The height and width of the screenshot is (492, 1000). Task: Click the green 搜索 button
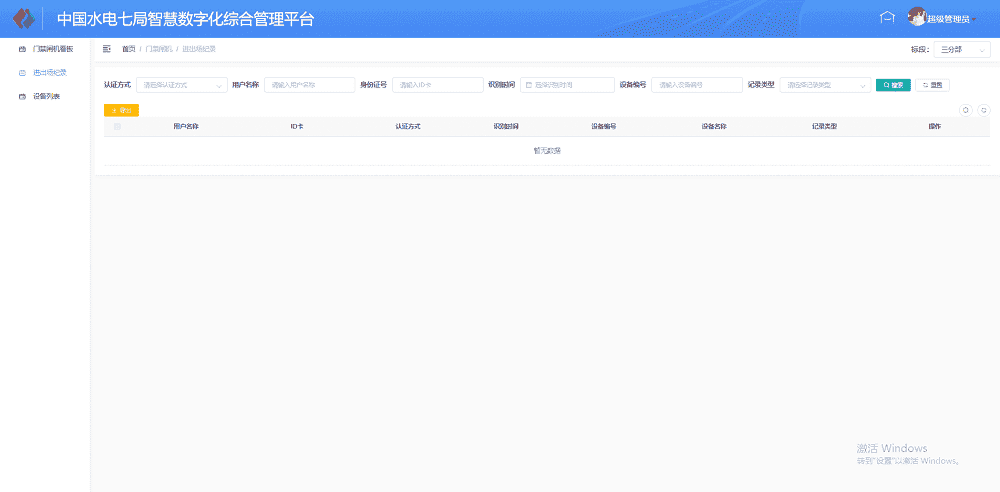coord(893,85)
